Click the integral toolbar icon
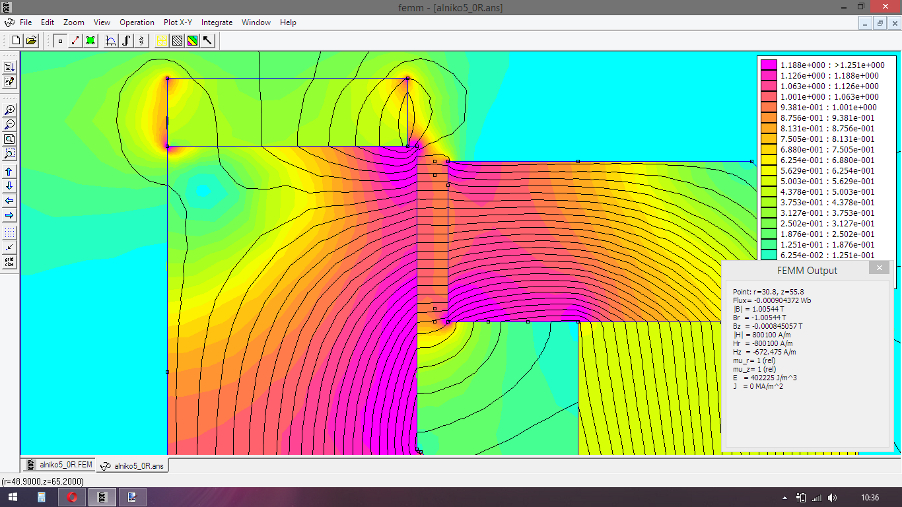This screenshot has height=507, width=902. tap(126, 41)
